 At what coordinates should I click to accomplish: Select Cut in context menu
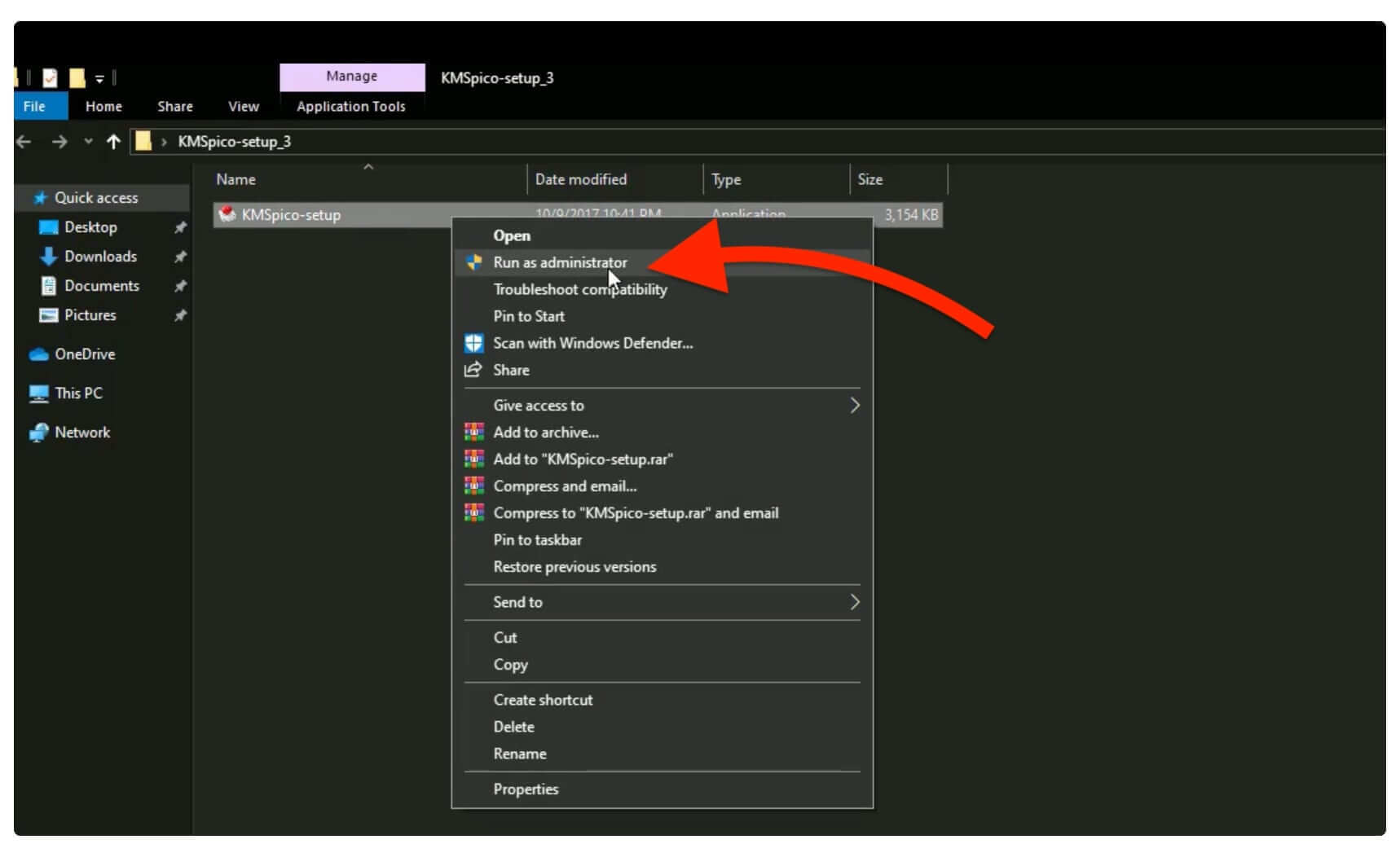(662, 637)
